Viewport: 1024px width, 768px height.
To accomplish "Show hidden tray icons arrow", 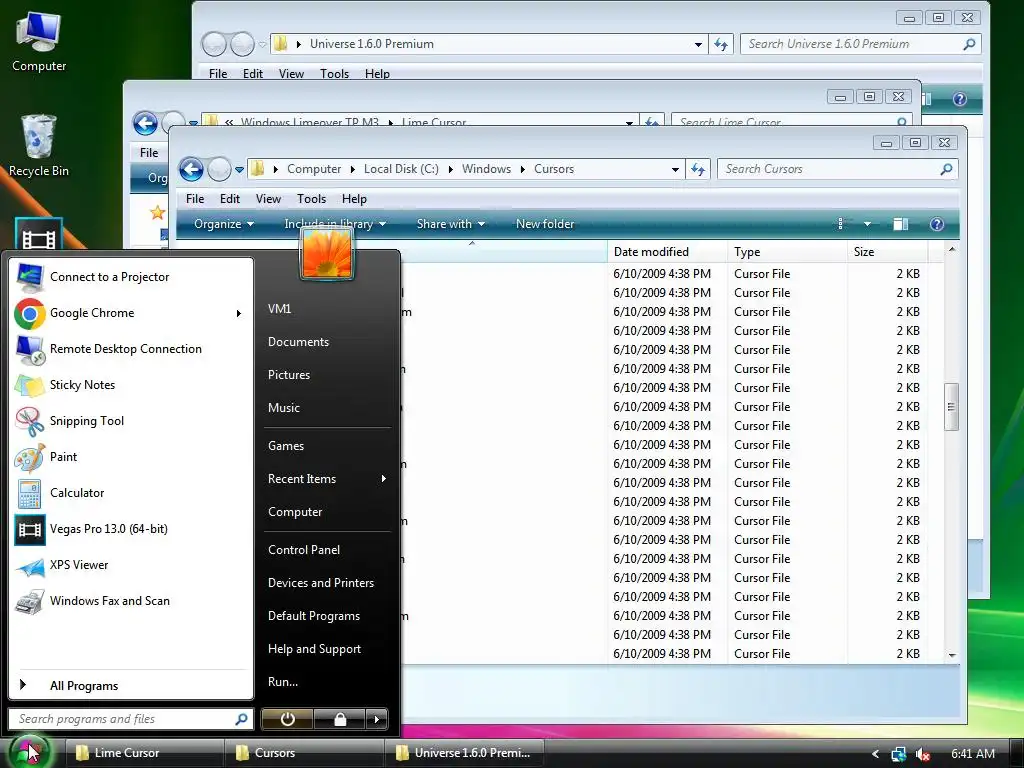I will (875, 754).
